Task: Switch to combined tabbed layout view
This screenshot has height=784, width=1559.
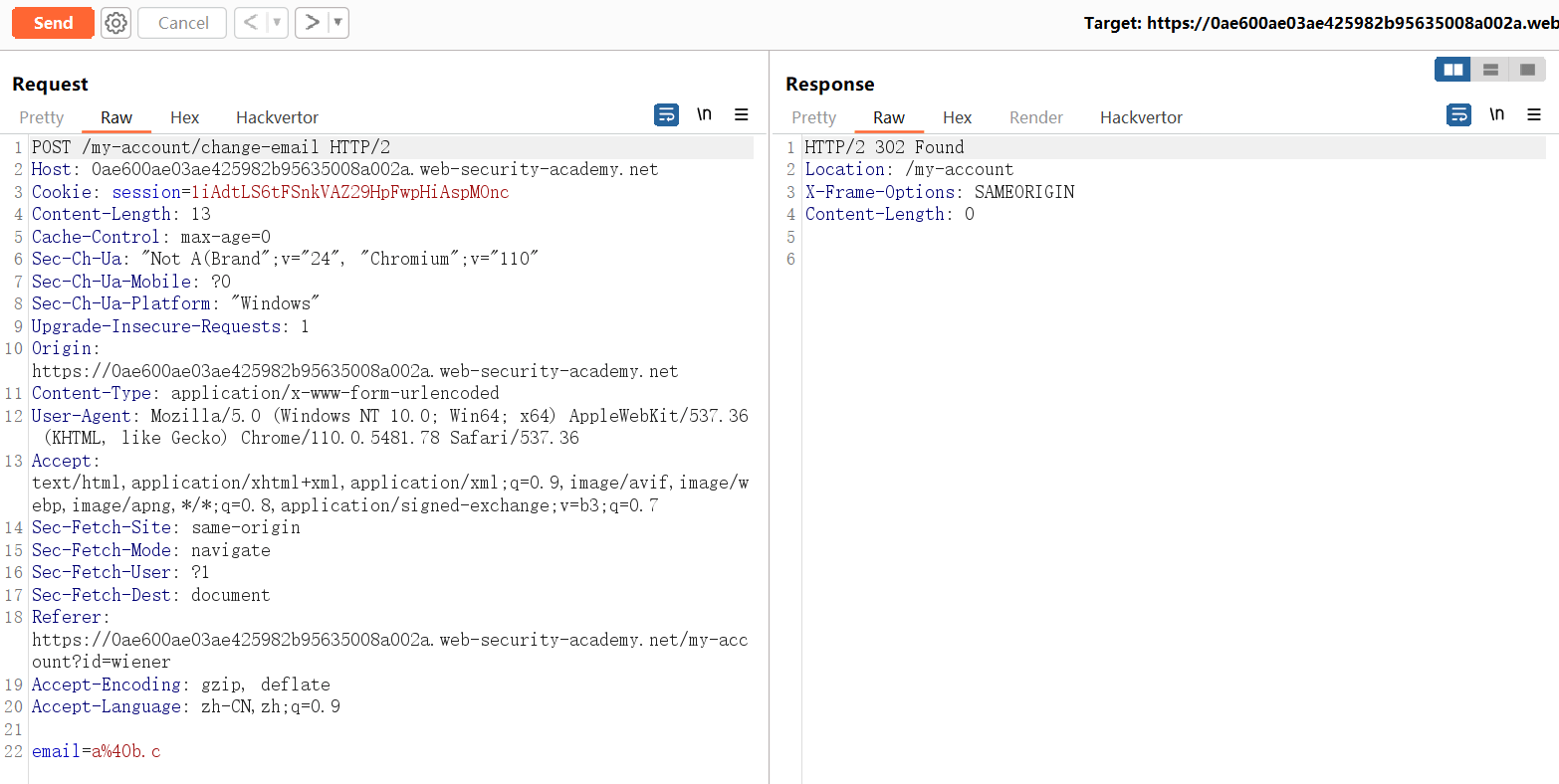Action: pyautogui.click(x=1526, y=70)
